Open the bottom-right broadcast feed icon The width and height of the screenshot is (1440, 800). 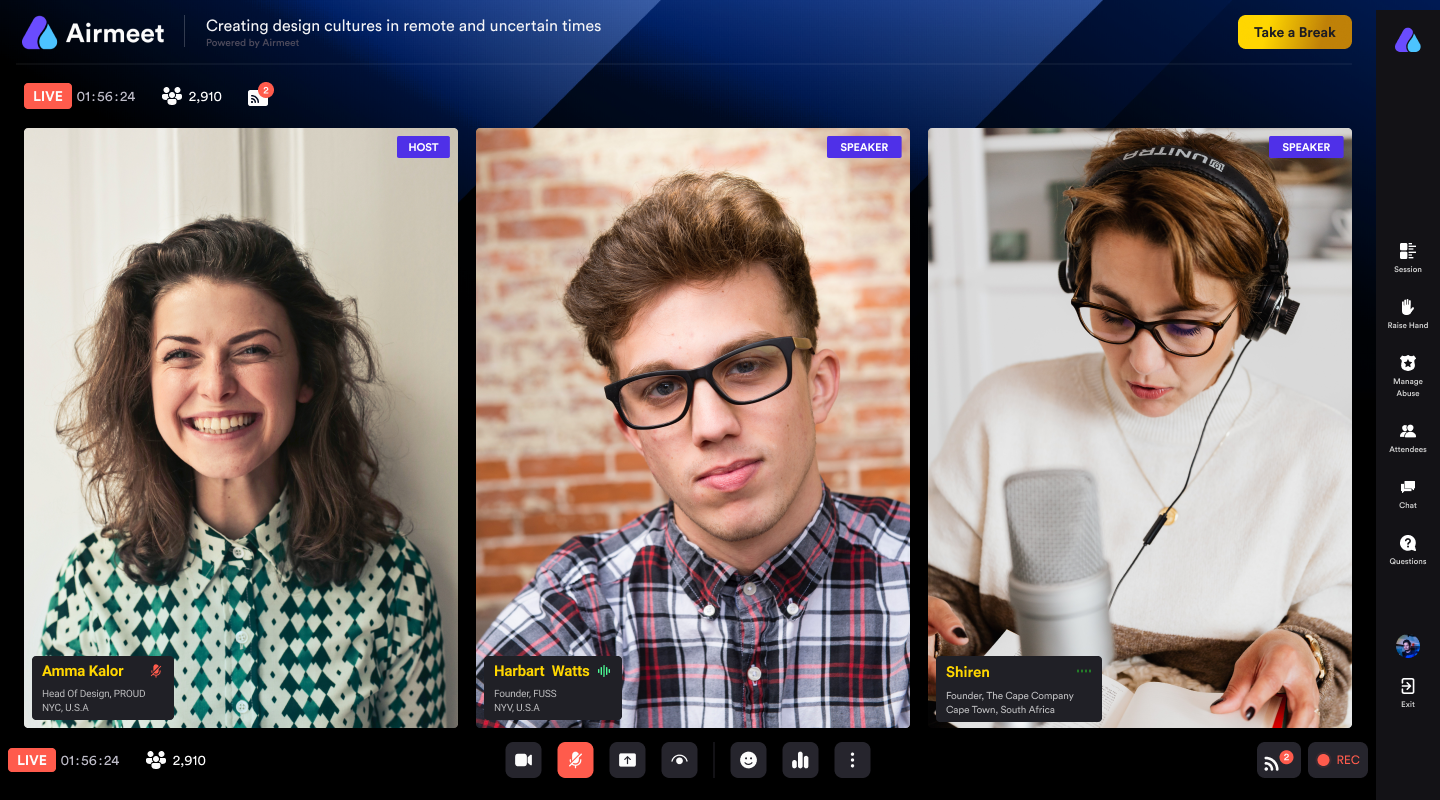(1278, 760)
